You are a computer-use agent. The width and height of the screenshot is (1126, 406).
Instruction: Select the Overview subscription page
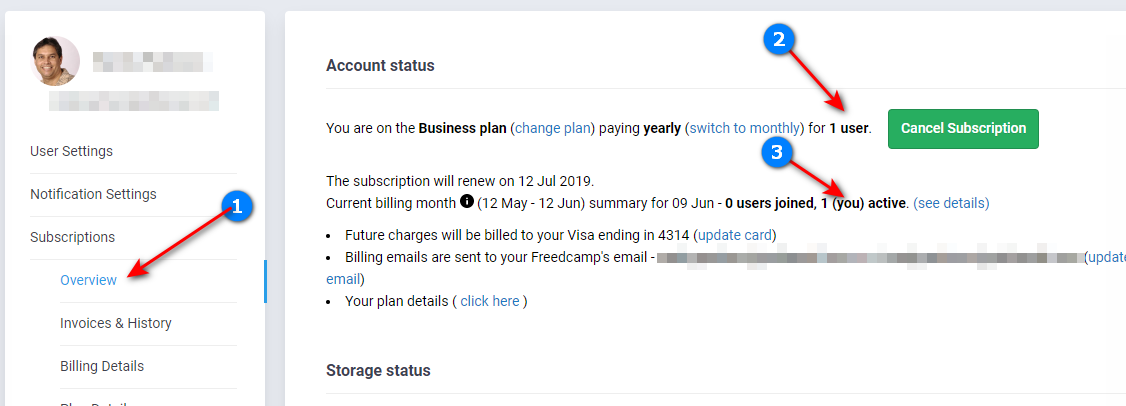click(88, 280)
